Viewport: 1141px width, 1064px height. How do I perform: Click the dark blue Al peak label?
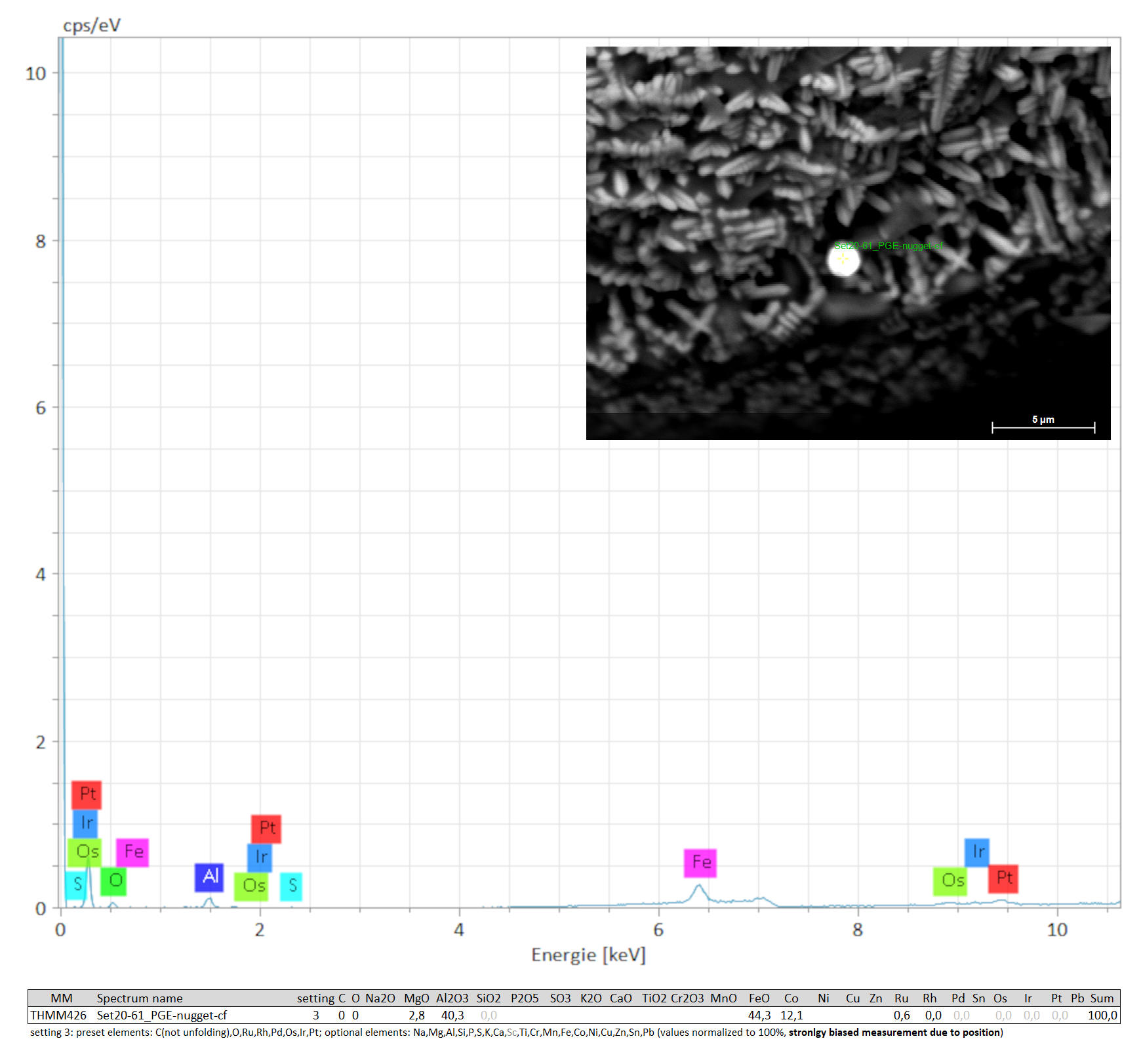pos(209,877)
